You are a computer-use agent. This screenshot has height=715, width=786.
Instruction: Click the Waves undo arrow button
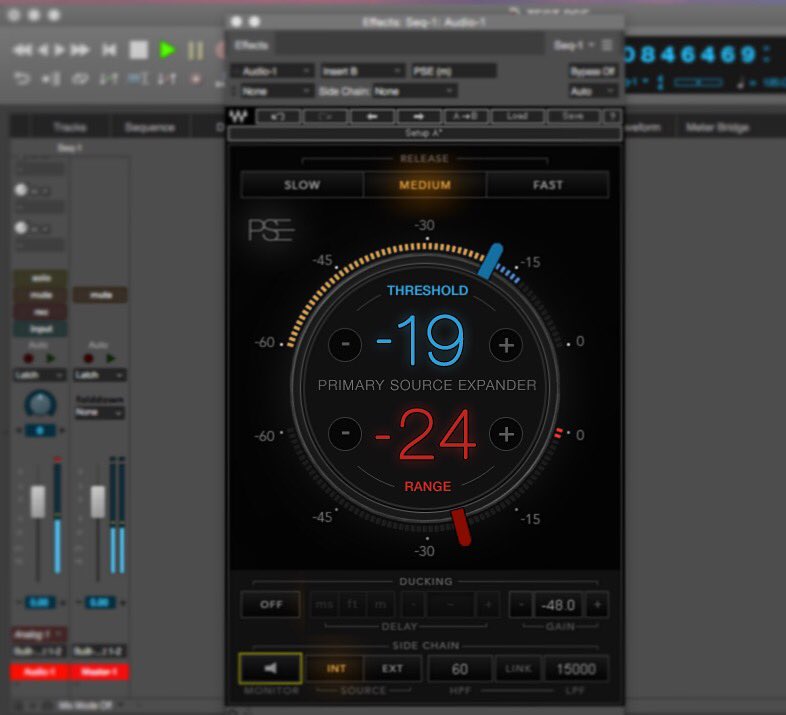(278, 116)
